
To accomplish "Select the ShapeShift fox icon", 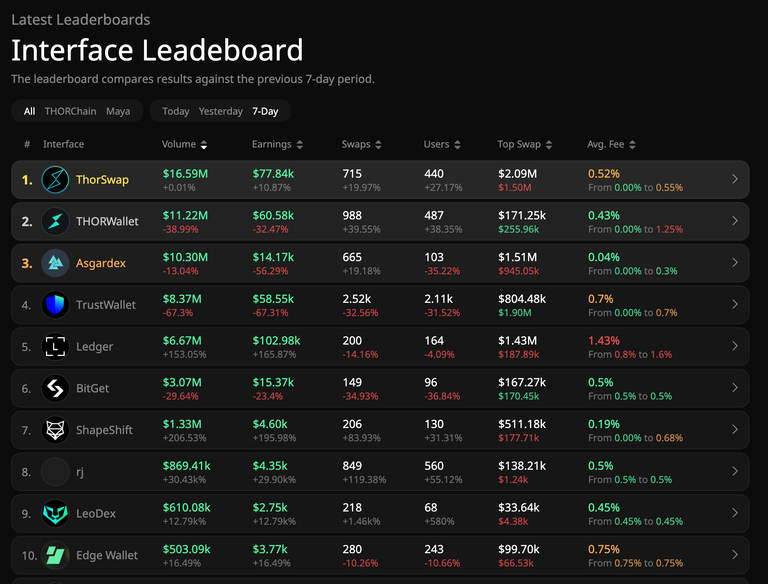I will (55, 430).
